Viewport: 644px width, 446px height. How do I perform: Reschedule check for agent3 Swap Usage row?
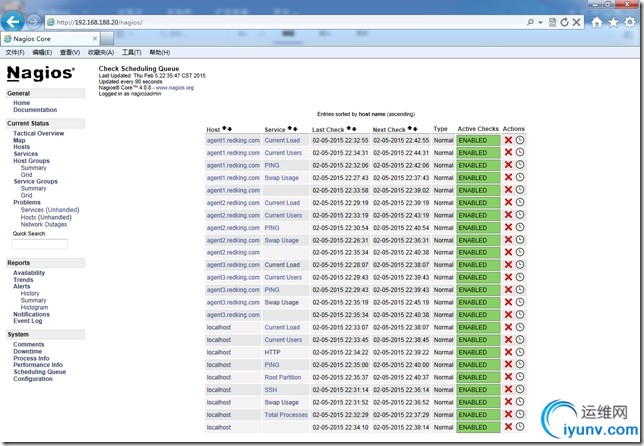[520, 302]
